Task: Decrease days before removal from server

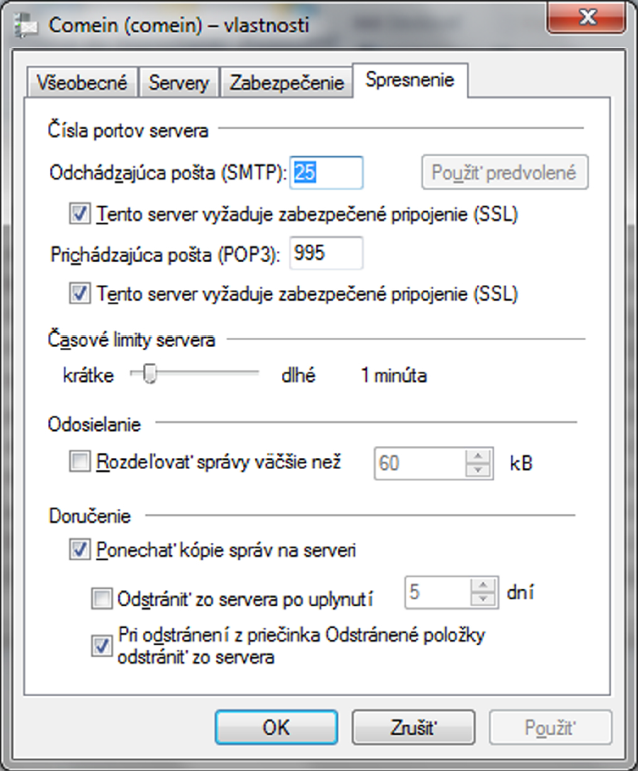Action: 483,599
